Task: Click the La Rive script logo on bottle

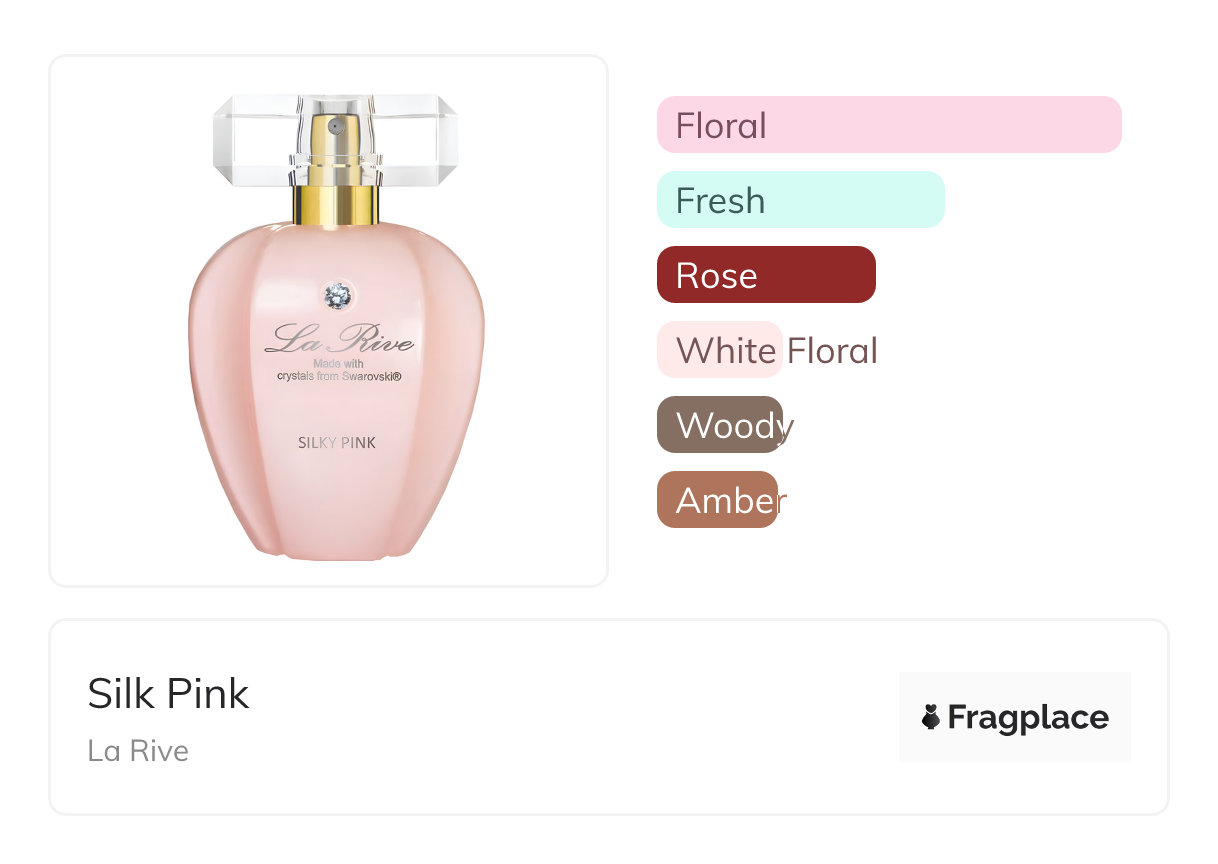Action: point(338,340)
